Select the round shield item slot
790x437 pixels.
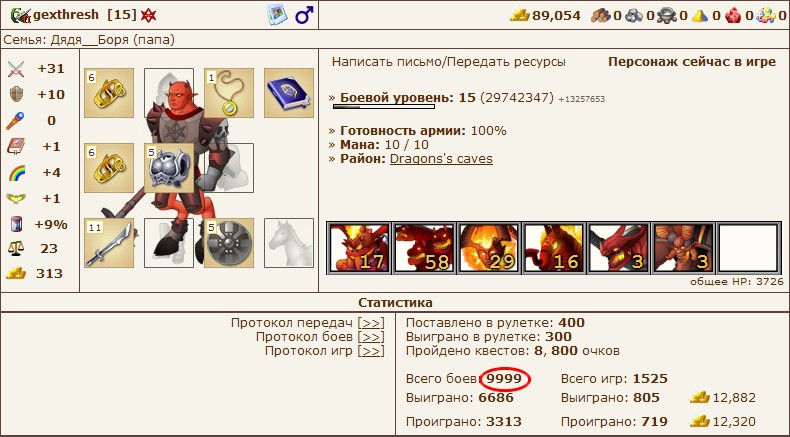pos(229,243)
